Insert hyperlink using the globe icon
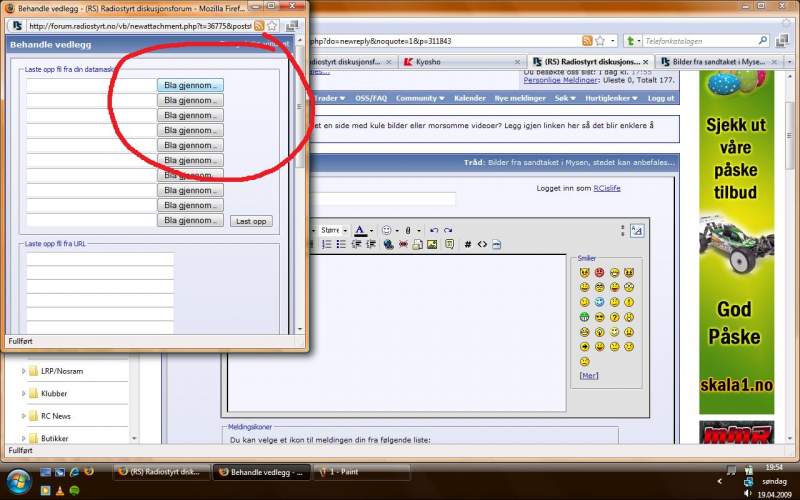Viewport: 800px width, 500px height. click(388, 244)
